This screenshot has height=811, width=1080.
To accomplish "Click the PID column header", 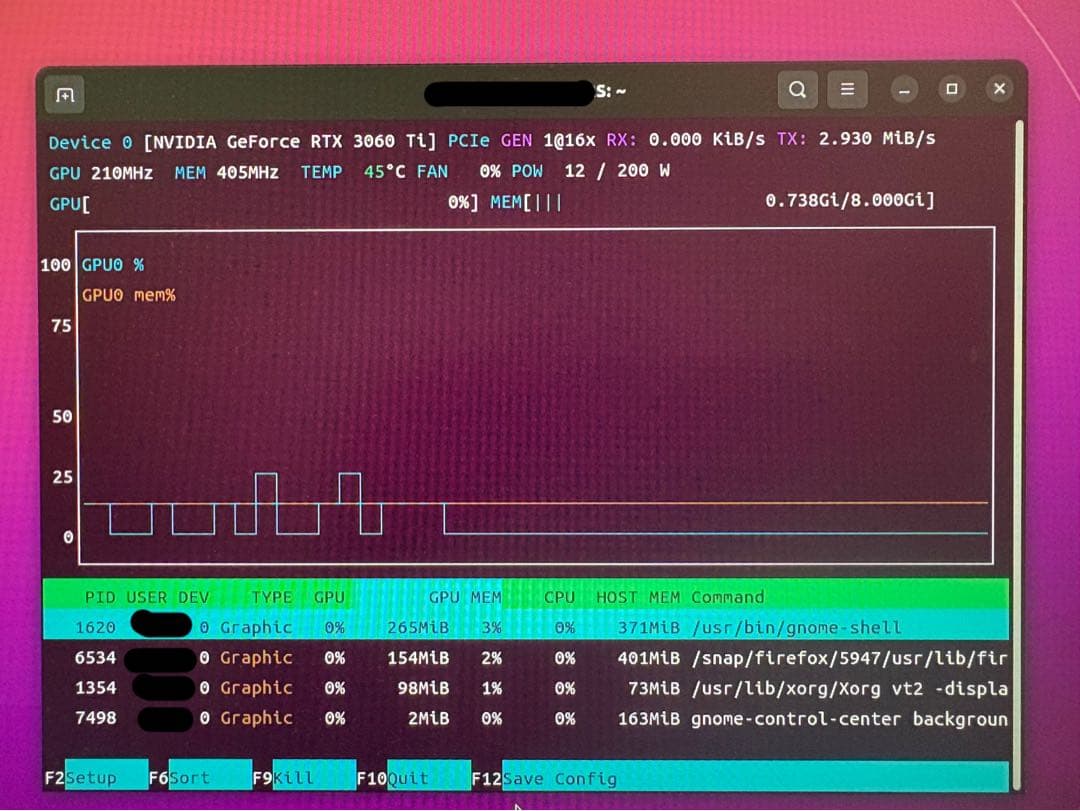I will pos(100,597).
